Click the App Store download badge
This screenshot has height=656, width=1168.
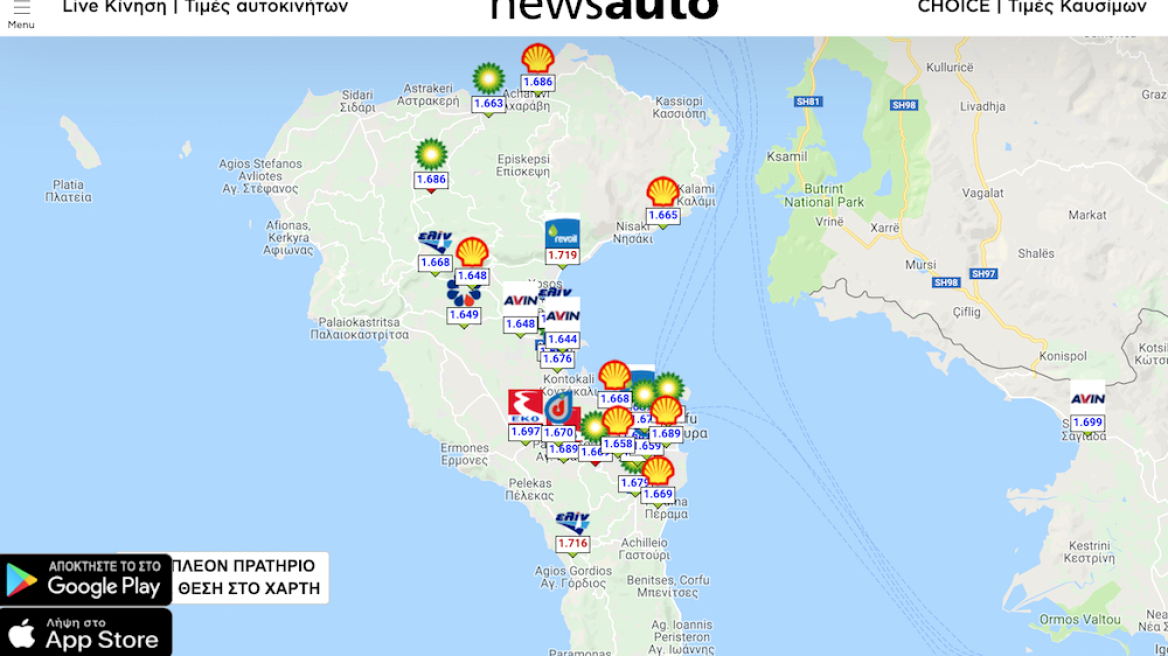(x=86, y=633)
